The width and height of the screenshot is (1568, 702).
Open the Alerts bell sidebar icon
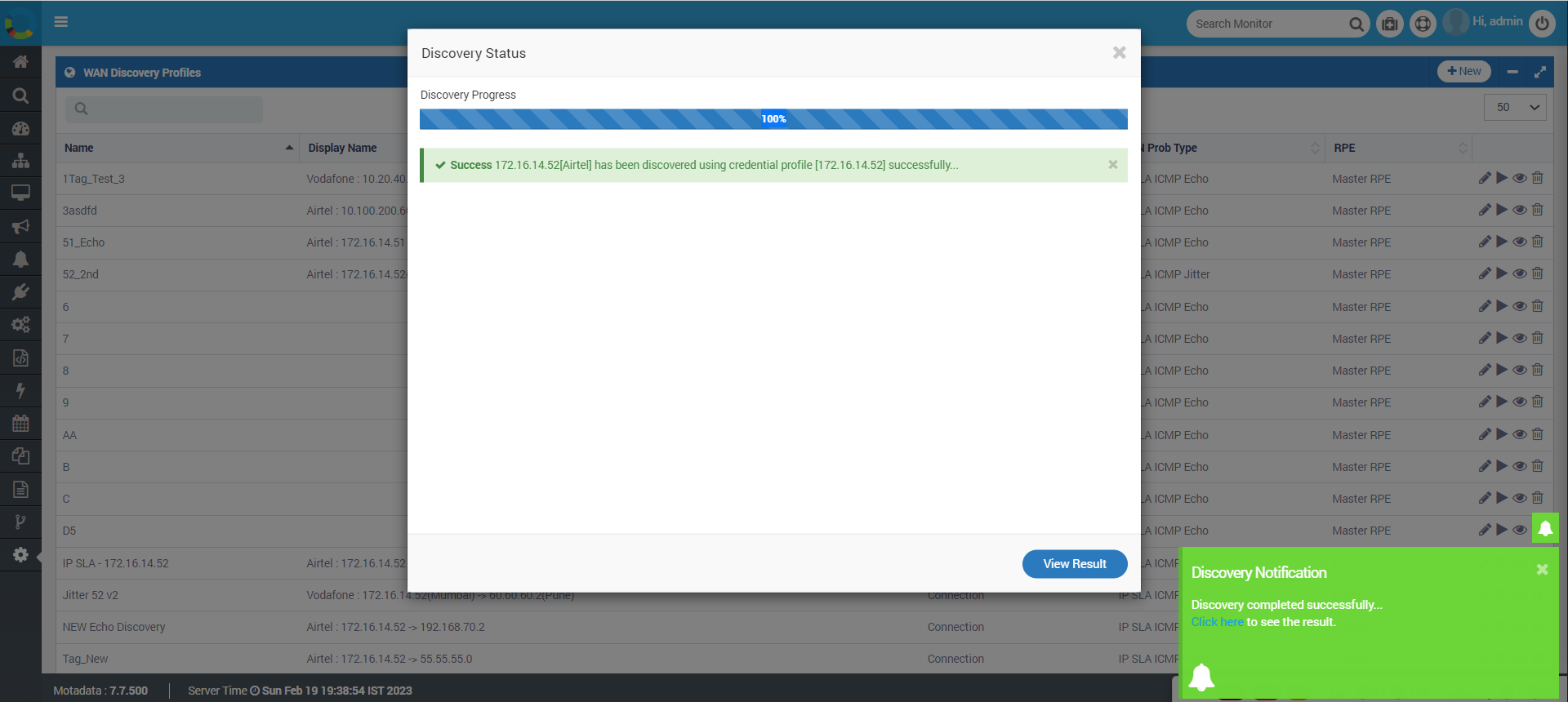pos(20,259)
